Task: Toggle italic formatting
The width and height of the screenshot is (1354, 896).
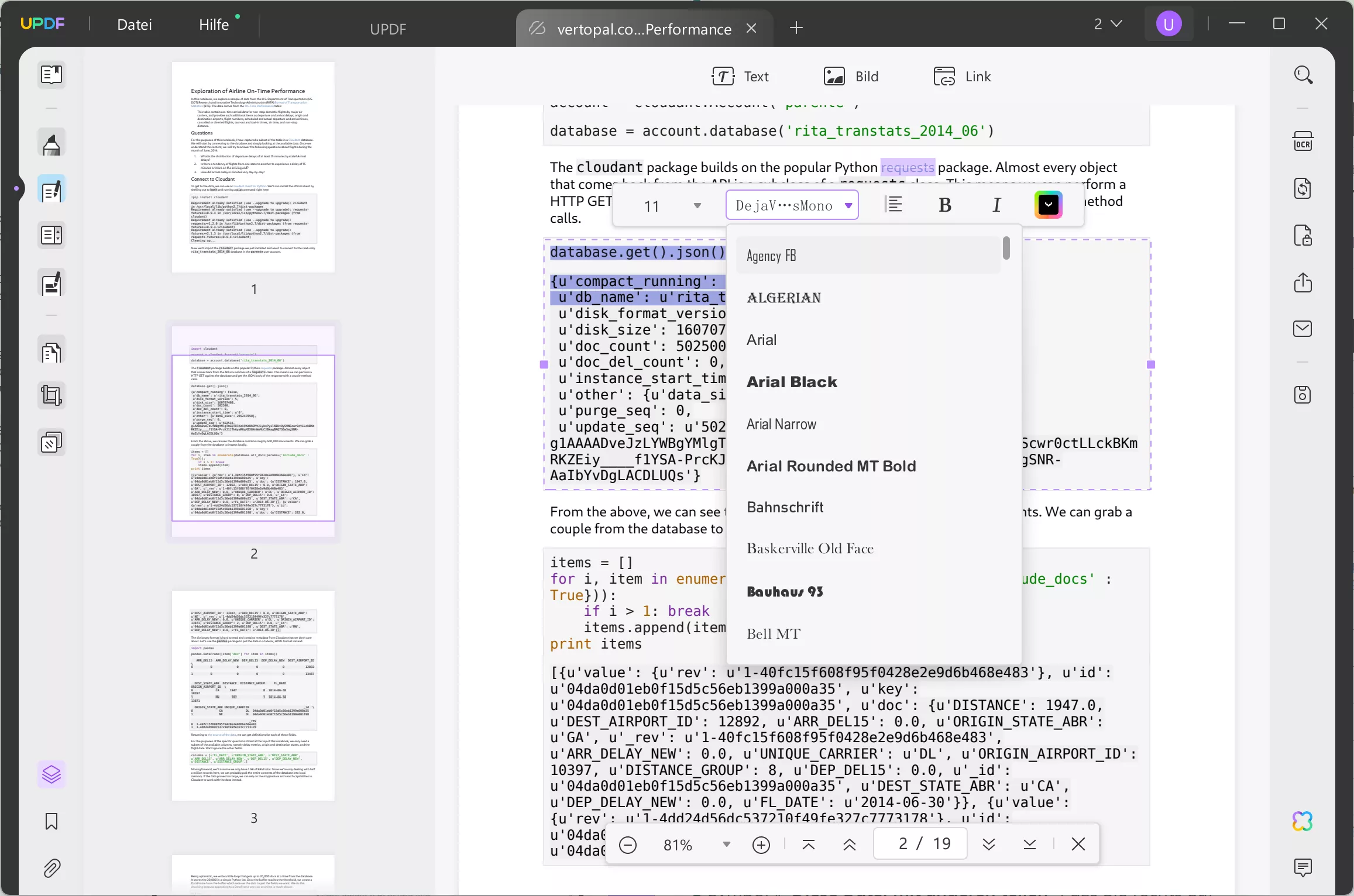Action: pos(996,204)
